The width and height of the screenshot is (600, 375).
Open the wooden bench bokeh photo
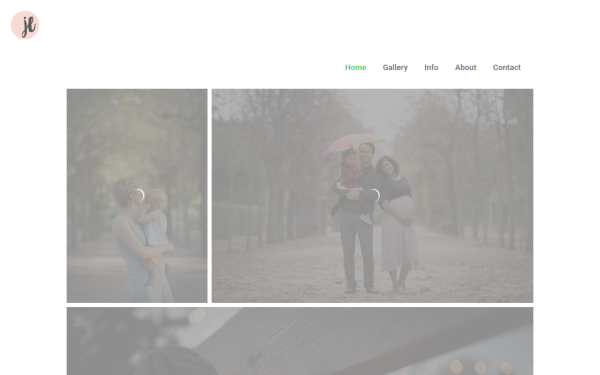[x=300, y=341]
